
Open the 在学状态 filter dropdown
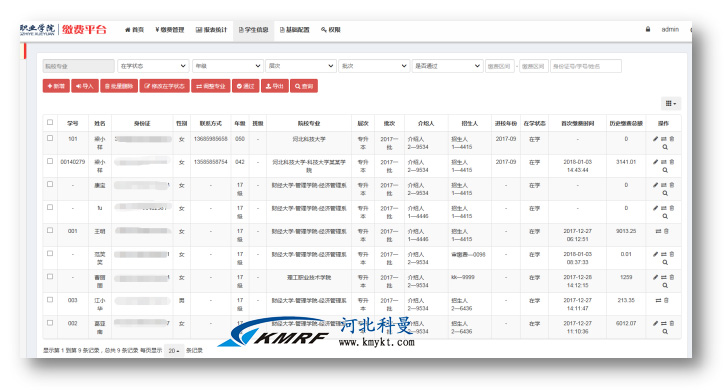click(x=153, y=66)
